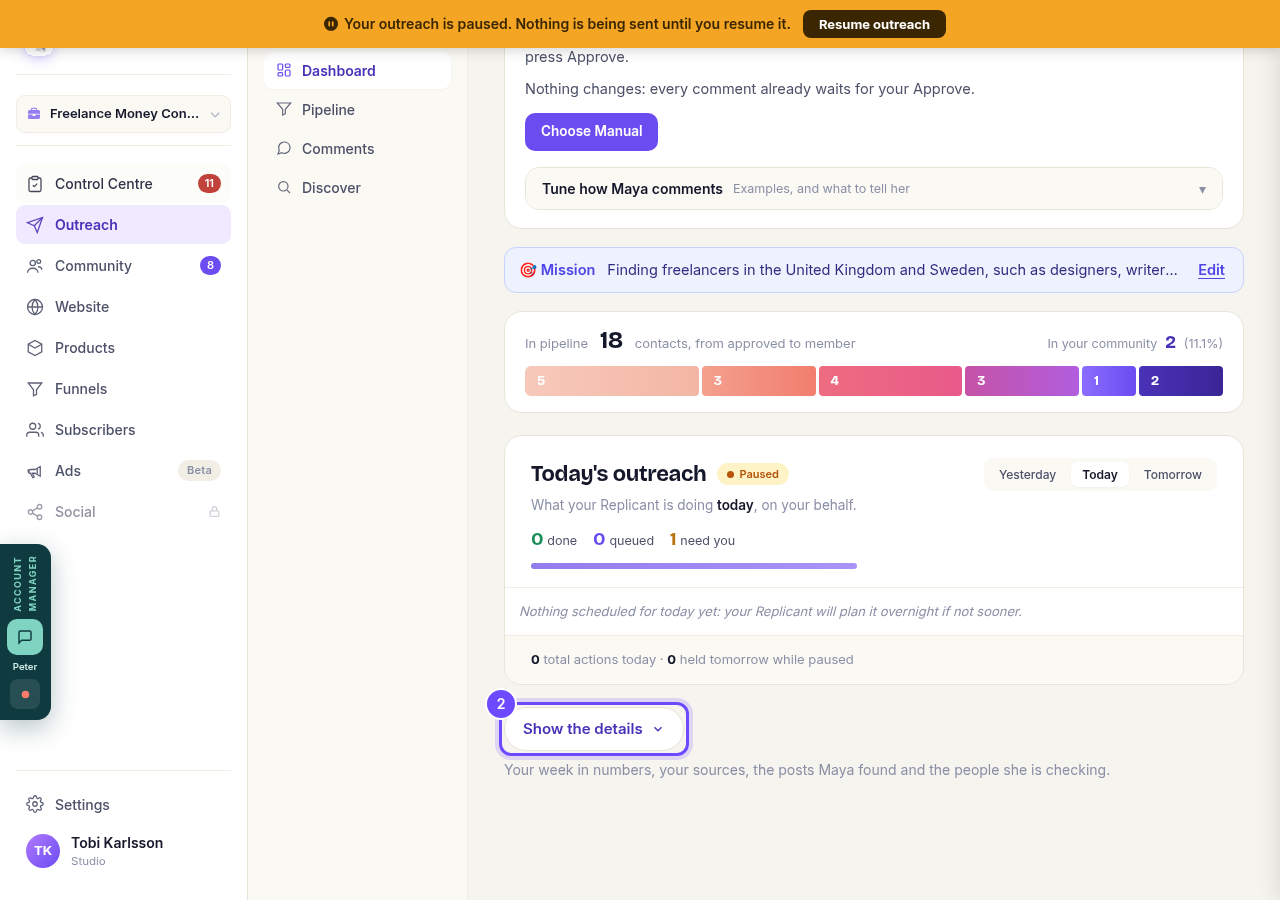Switch to the Yesterday tab
This screenshot has height=900, width=1280.
[1027, 475]
